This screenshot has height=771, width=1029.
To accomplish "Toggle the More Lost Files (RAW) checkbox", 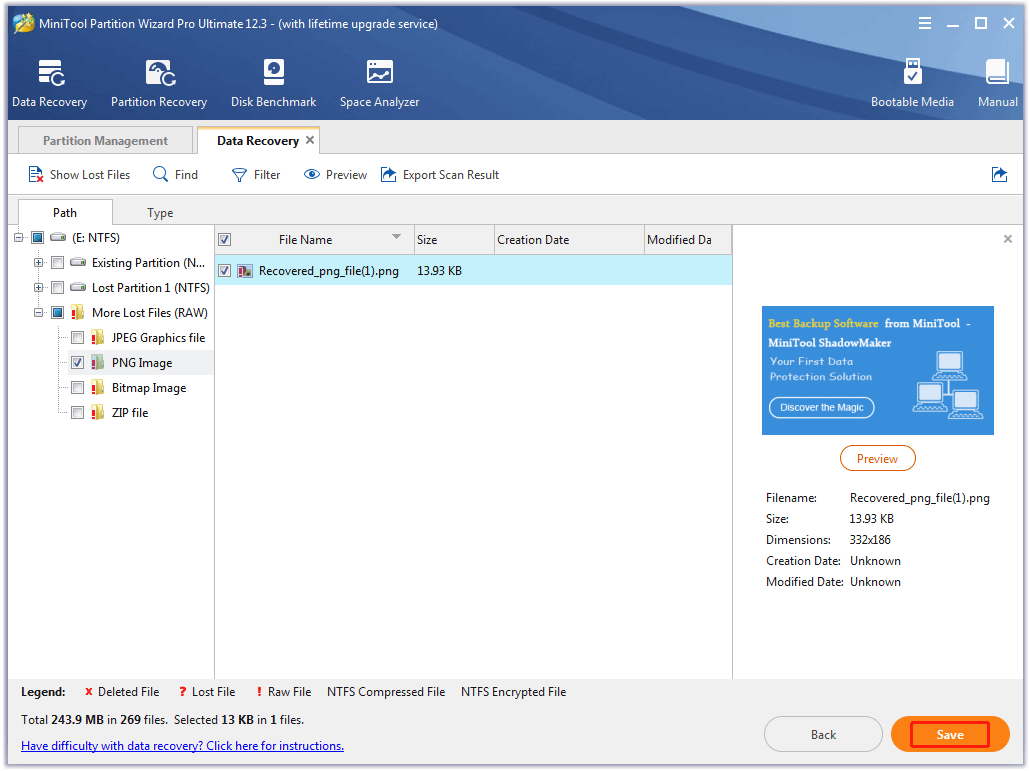I will click(58, 312).
